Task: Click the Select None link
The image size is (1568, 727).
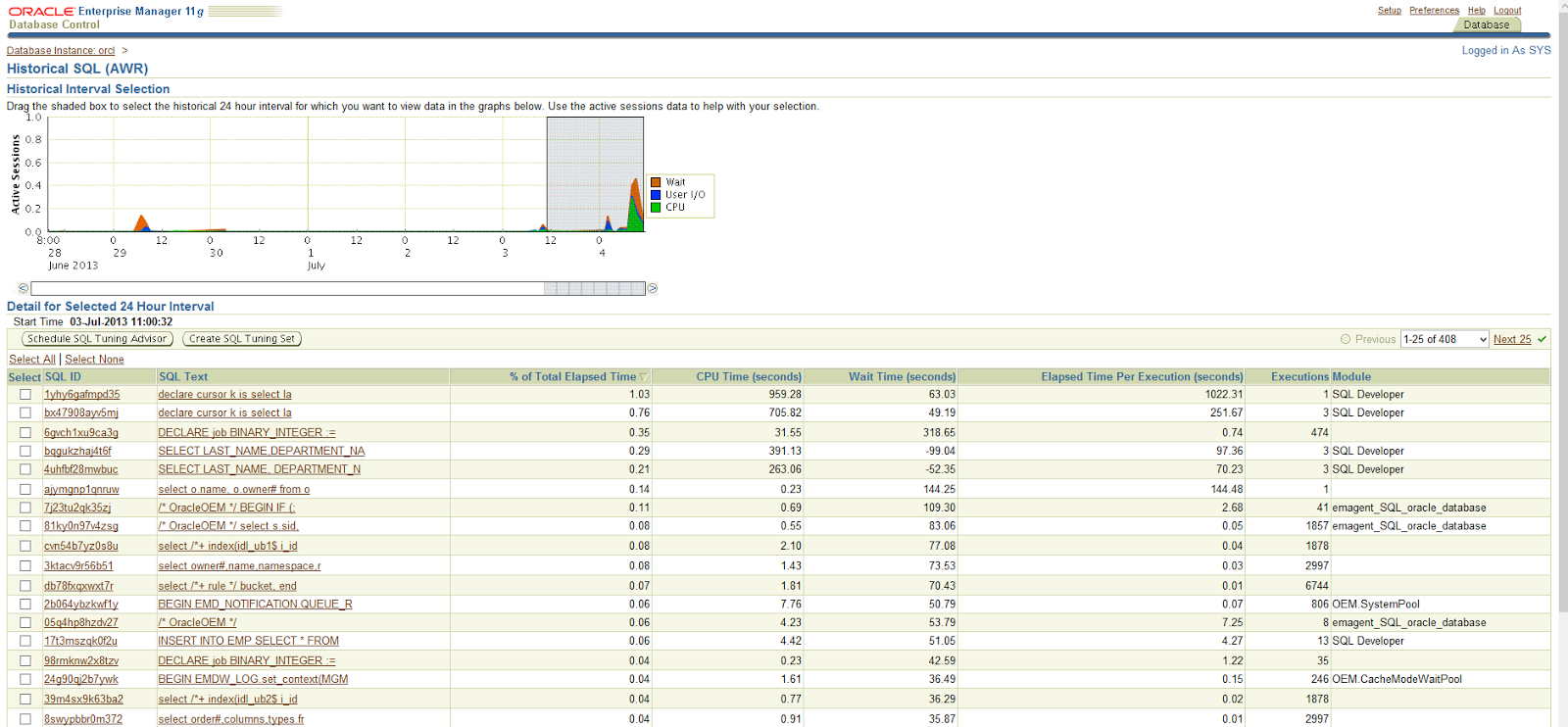Action: (x=94, y=360)
